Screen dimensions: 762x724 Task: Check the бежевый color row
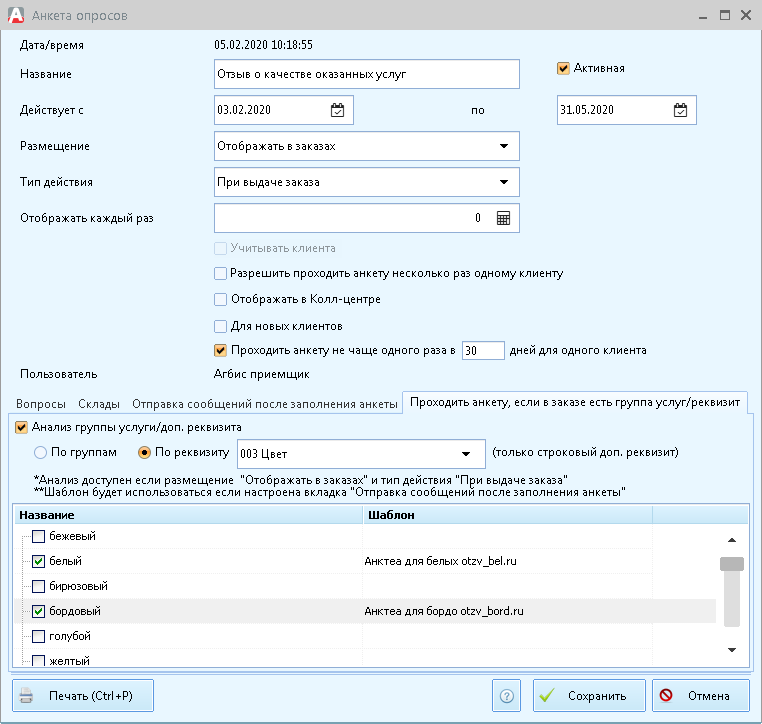click(x=38, y=536)
